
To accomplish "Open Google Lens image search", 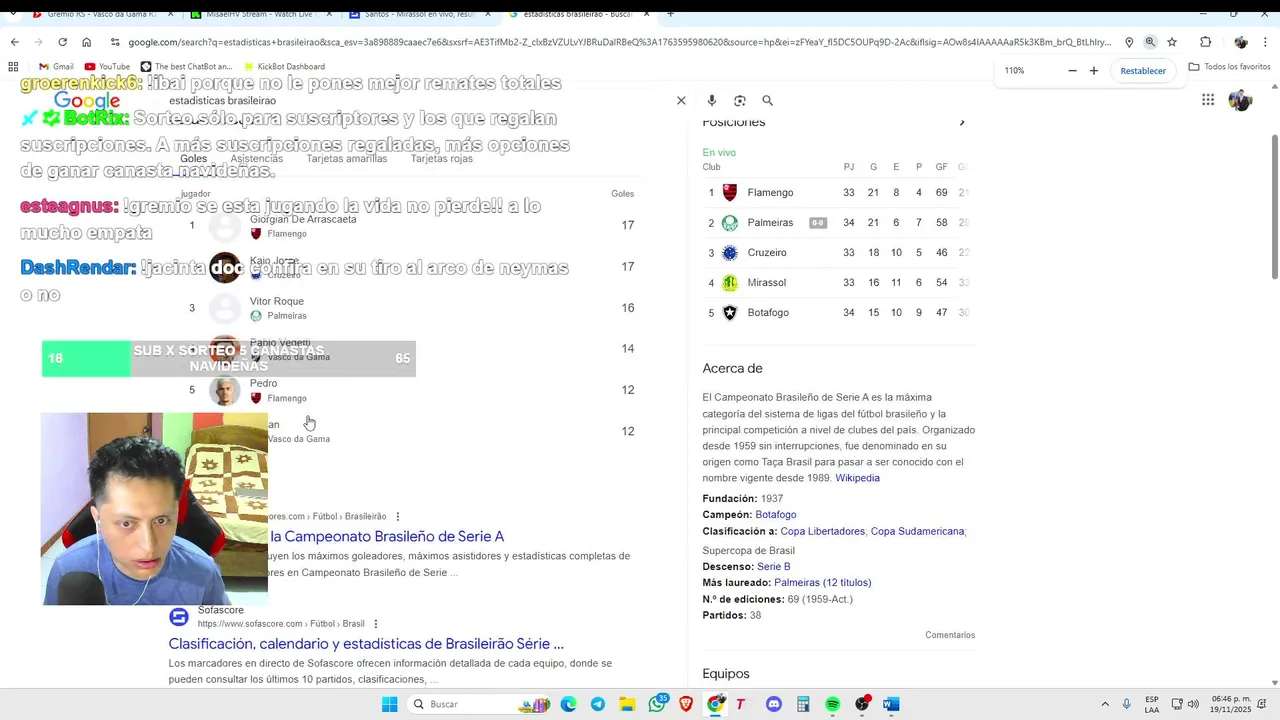I will point(740,101).
